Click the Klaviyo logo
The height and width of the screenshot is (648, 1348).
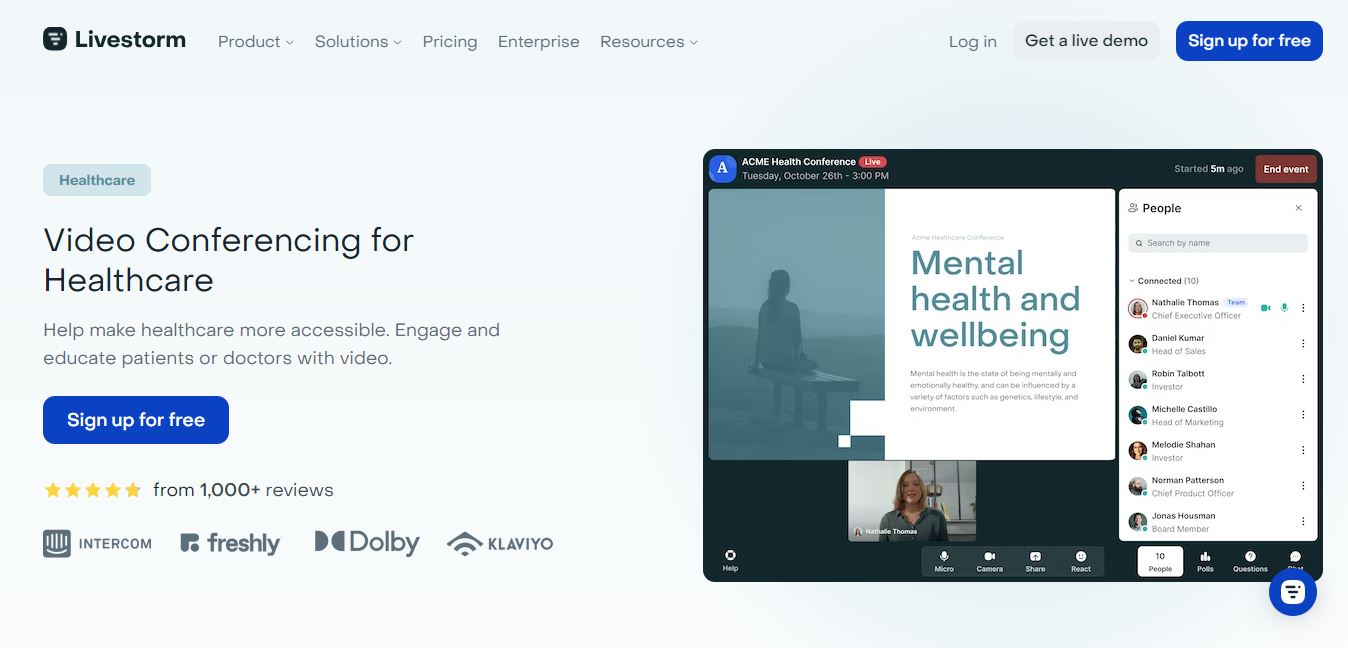500,543
